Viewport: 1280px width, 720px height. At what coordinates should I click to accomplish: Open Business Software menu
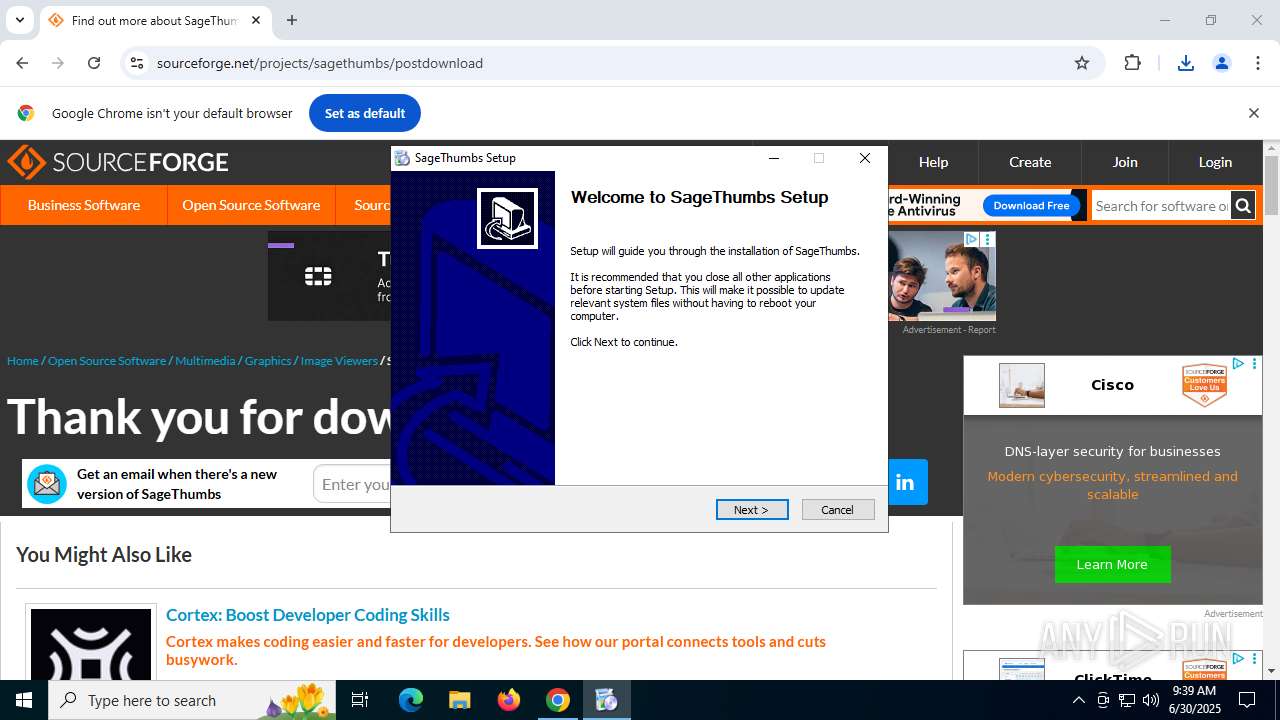pos(84,205)
